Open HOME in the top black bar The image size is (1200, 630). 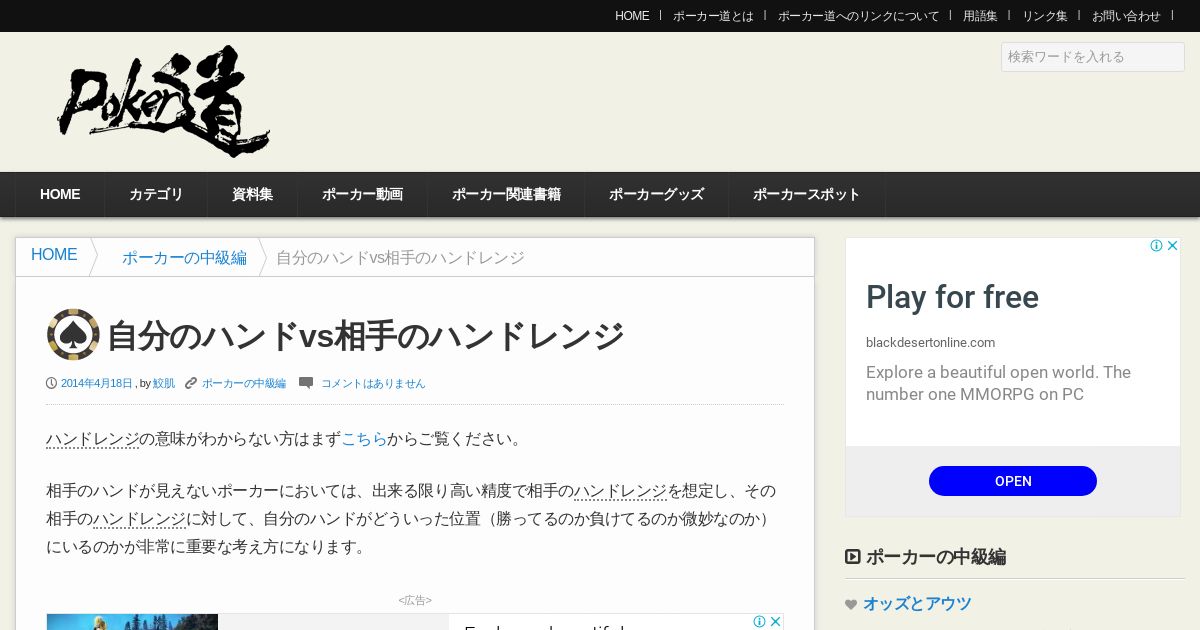(632, 16)
